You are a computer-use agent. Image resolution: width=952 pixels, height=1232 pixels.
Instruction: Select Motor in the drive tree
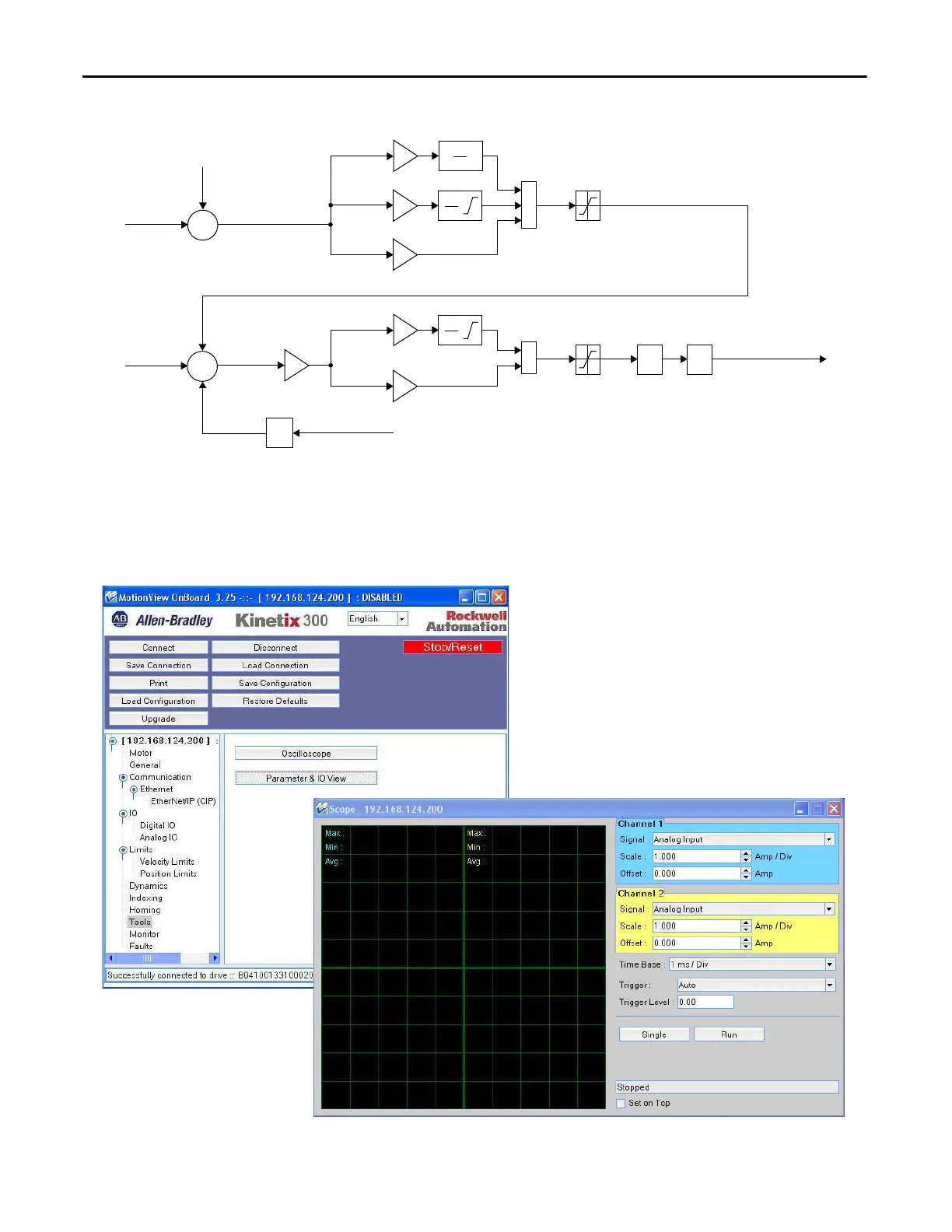141,753
